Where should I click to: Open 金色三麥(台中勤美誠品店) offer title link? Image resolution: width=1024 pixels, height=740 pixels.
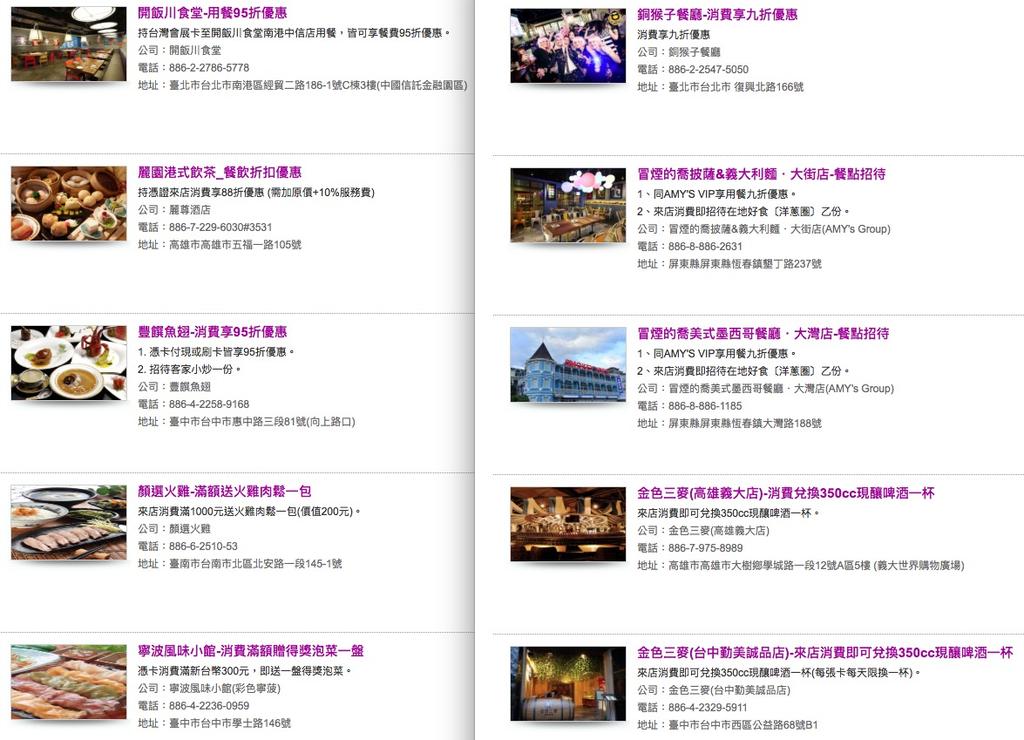(x=825, y=652)
